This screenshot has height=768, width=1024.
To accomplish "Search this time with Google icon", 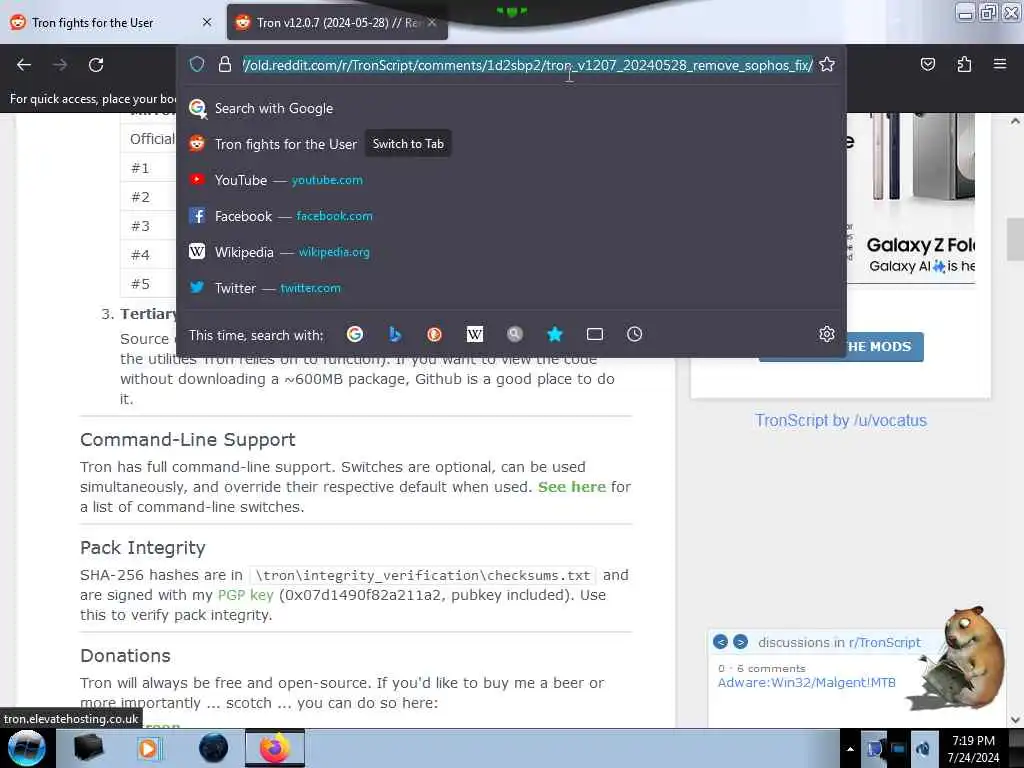I will coord(355,334).
